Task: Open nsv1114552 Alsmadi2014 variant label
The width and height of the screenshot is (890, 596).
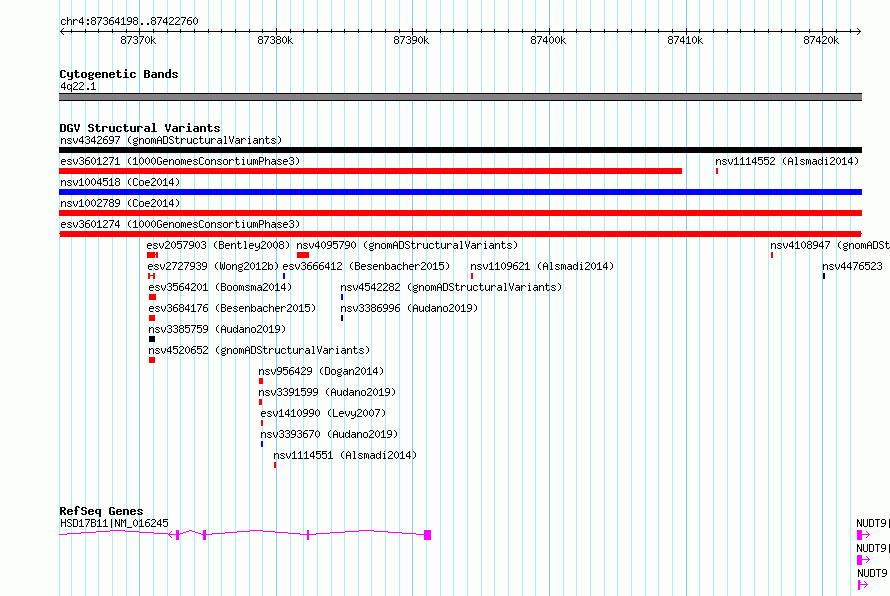Action: [x=787, y=161]
